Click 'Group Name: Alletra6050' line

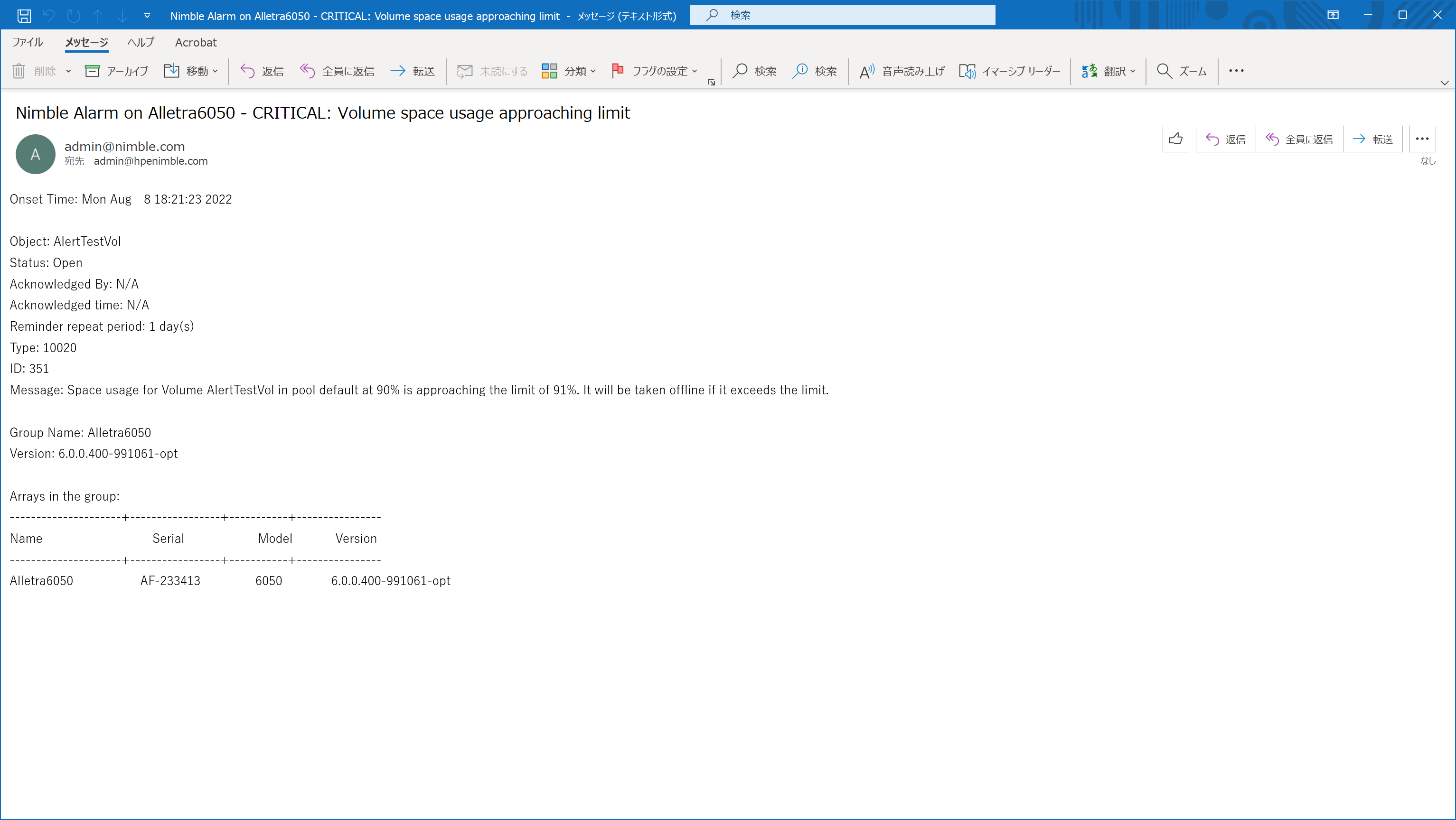click(x=80, y=432)
